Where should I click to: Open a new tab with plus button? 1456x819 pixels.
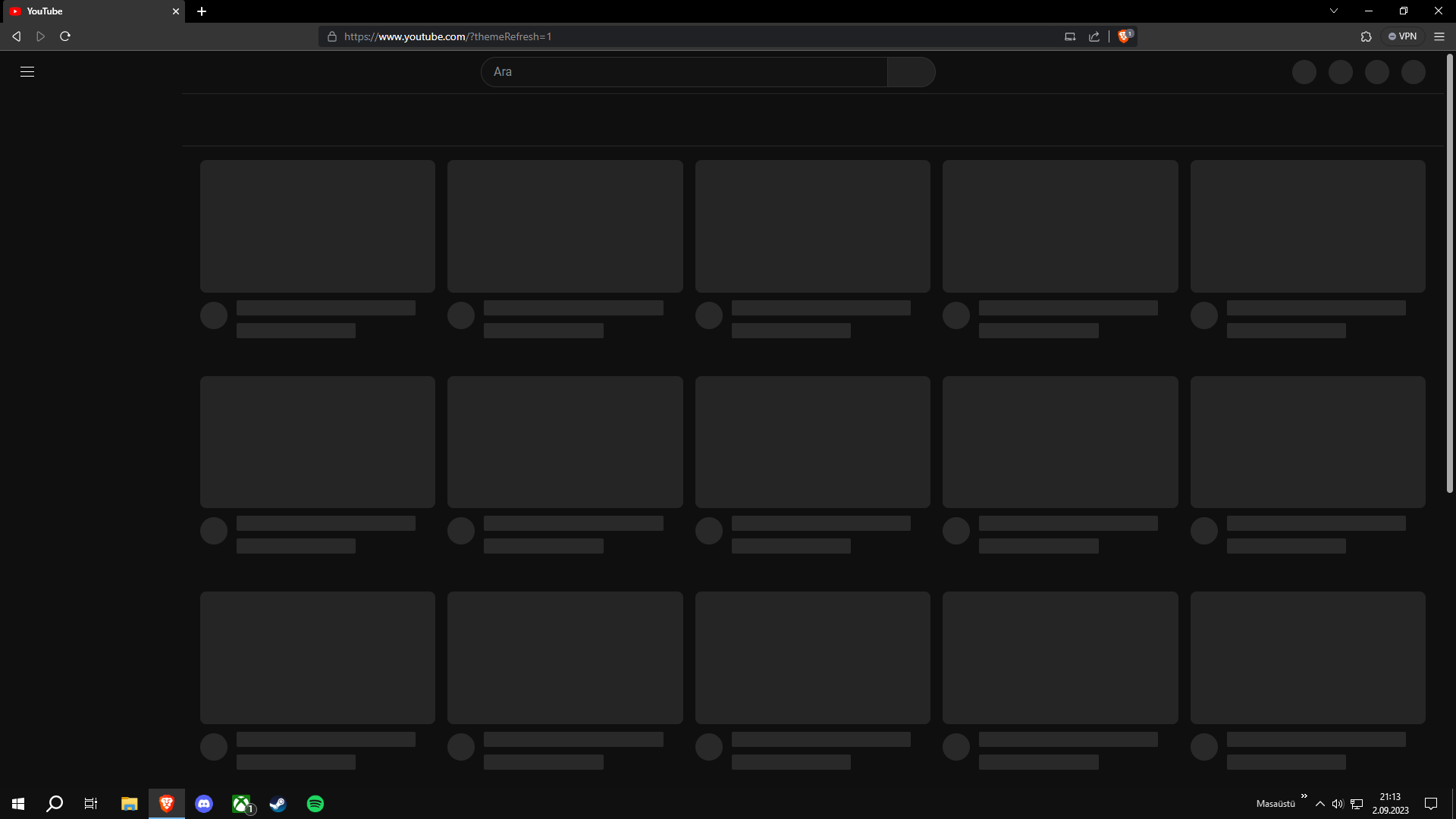coord(202,11)
